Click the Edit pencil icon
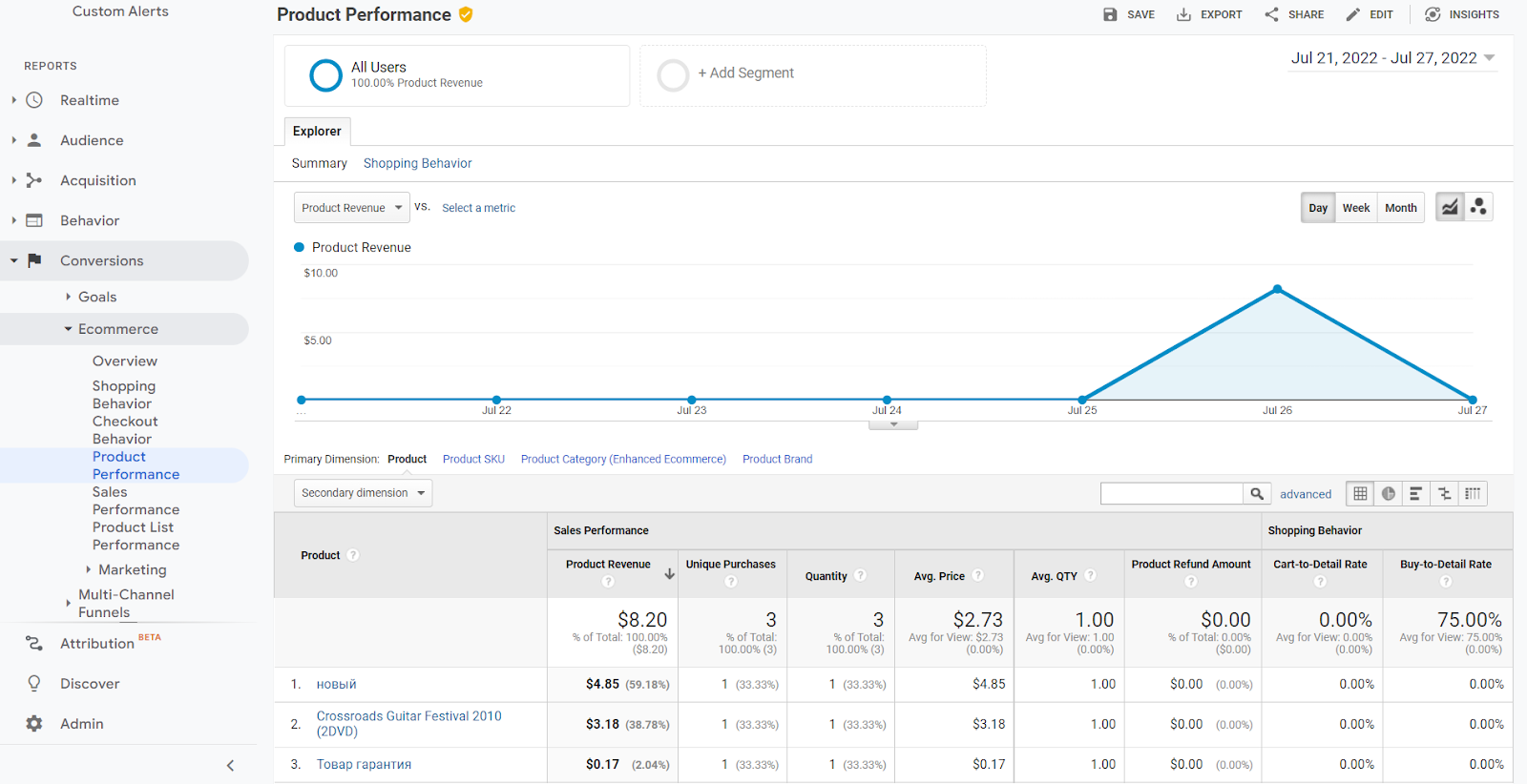This screenshot has width=1527, height=784. pyautogui.click(x=1352, y=14)
